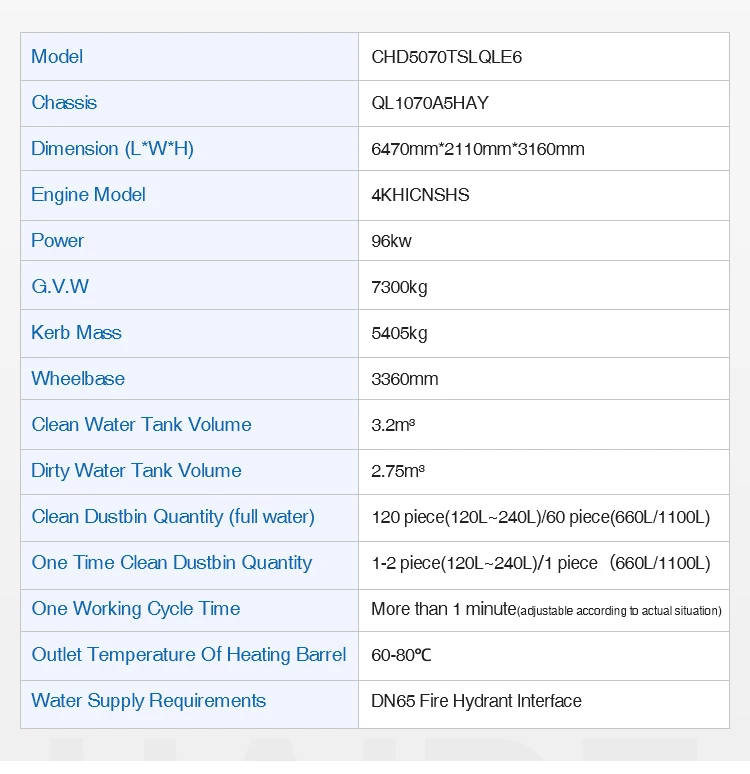The image size is (750, 774).
Task: Click the Clean Dustbin Quantity (full water) label
Action: (x=173, y=517)
